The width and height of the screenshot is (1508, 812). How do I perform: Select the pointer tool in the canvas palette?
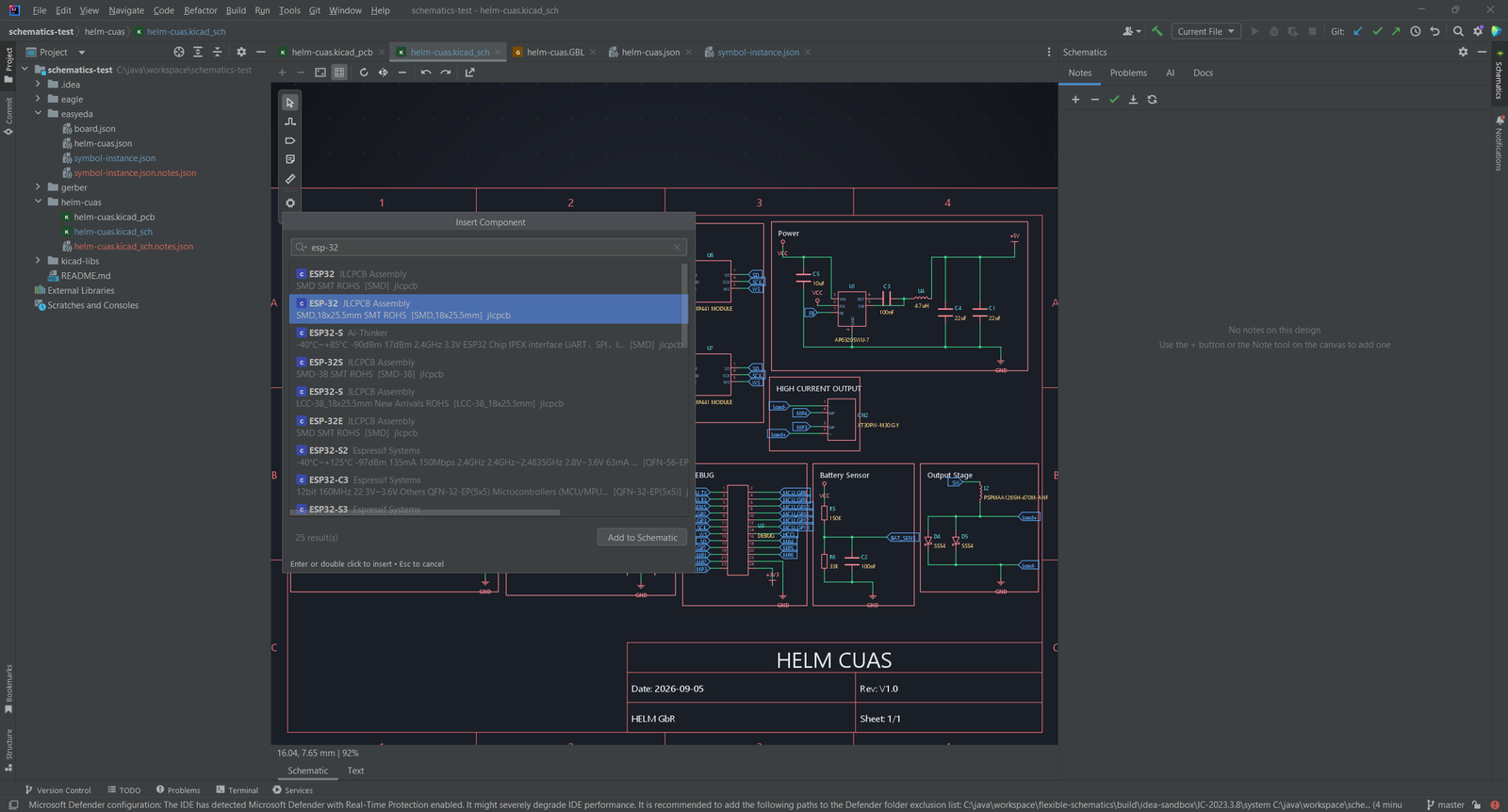point(290,103)
